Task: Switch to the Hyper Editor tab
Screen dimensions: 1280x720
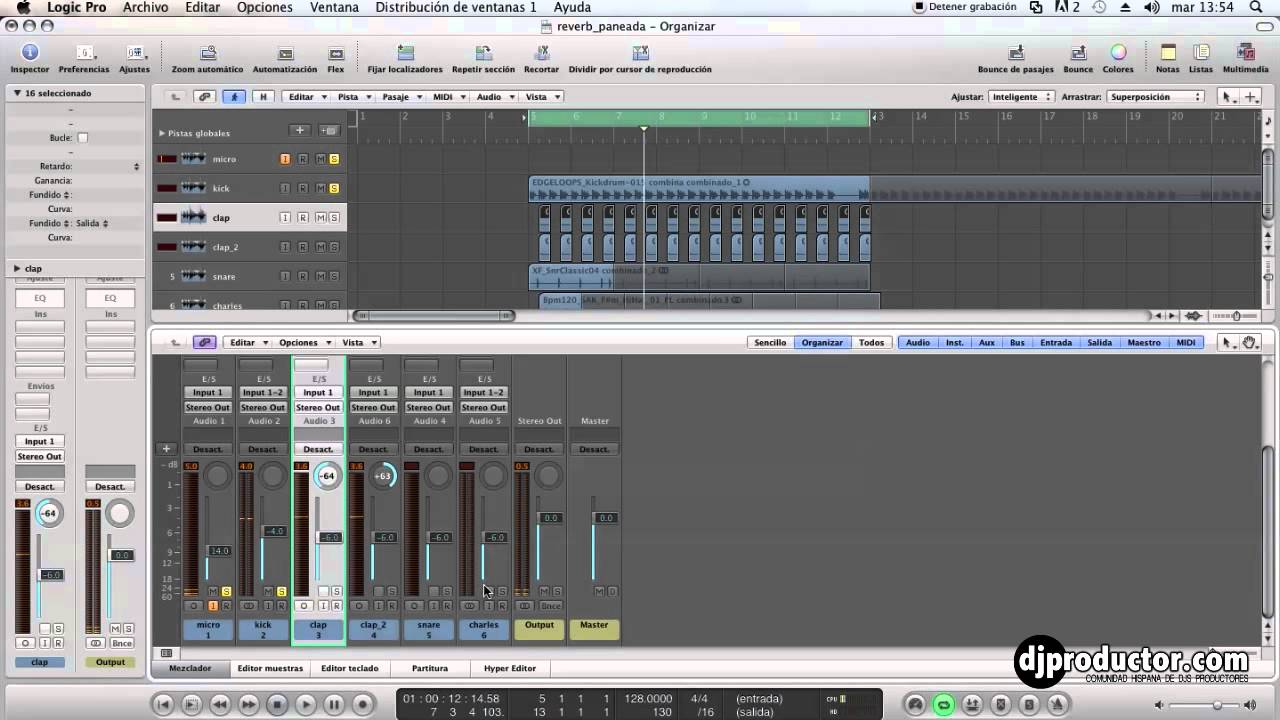Action: 510,668
